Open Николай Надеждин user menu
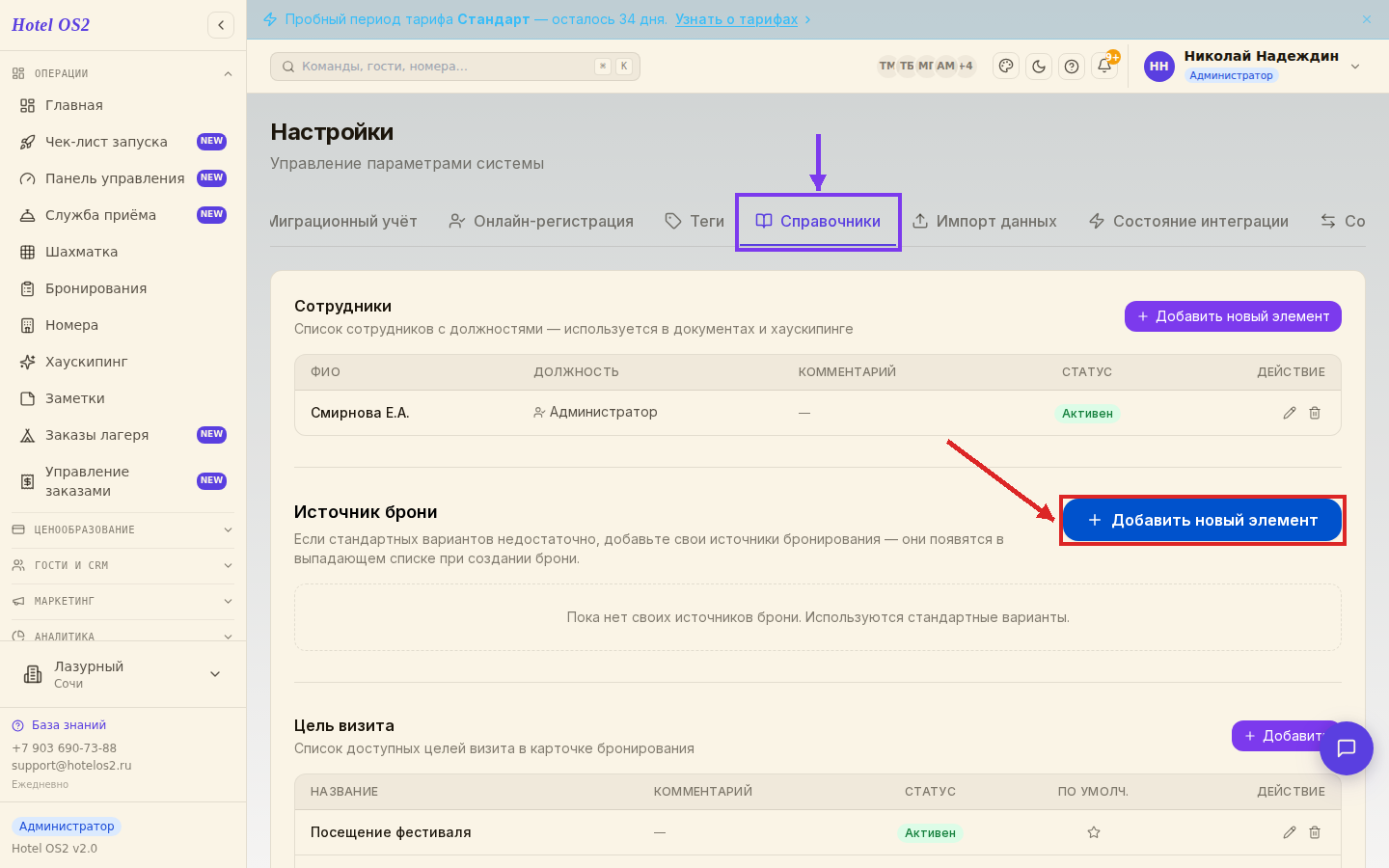This screenshot has height=868, width=1389. [x=1253, y=66]
